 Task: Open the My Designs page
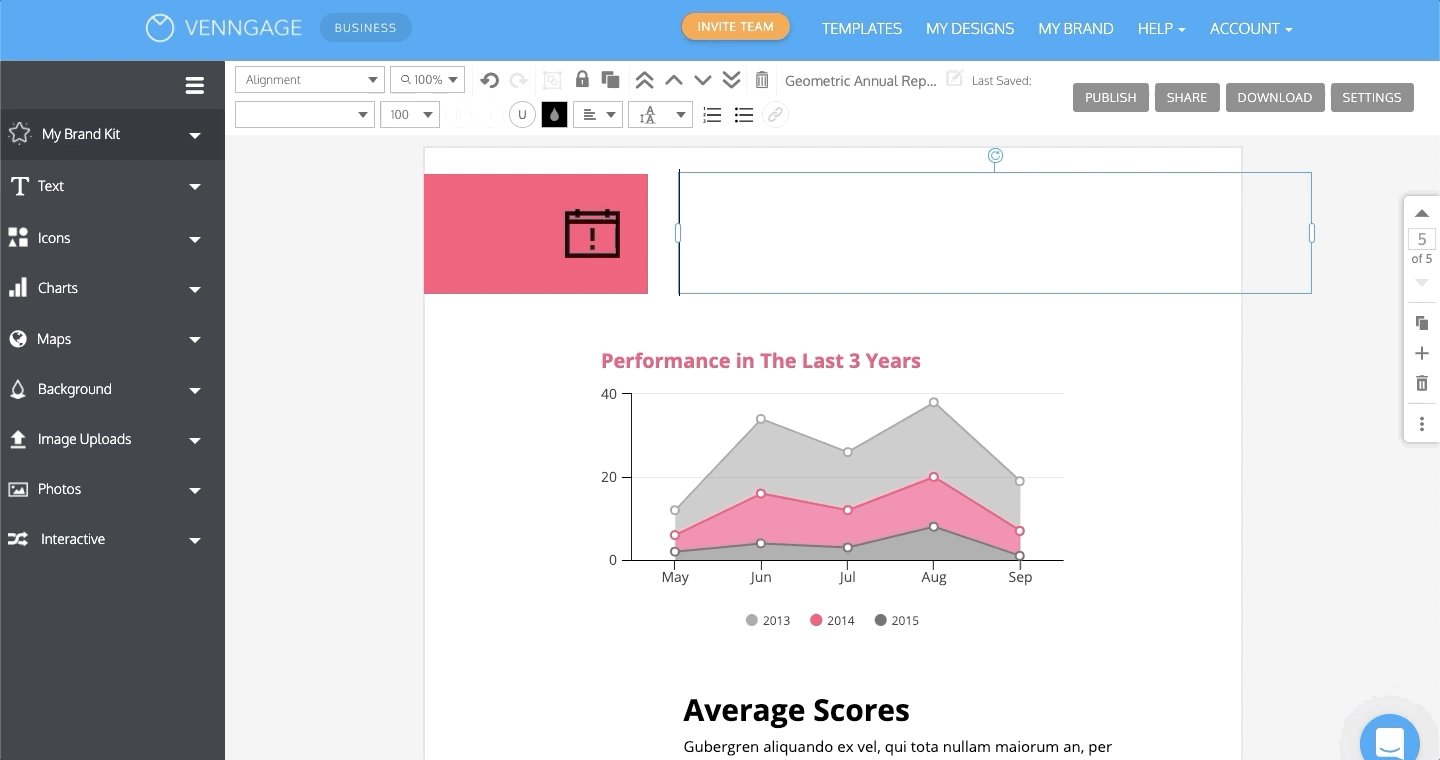970,29
